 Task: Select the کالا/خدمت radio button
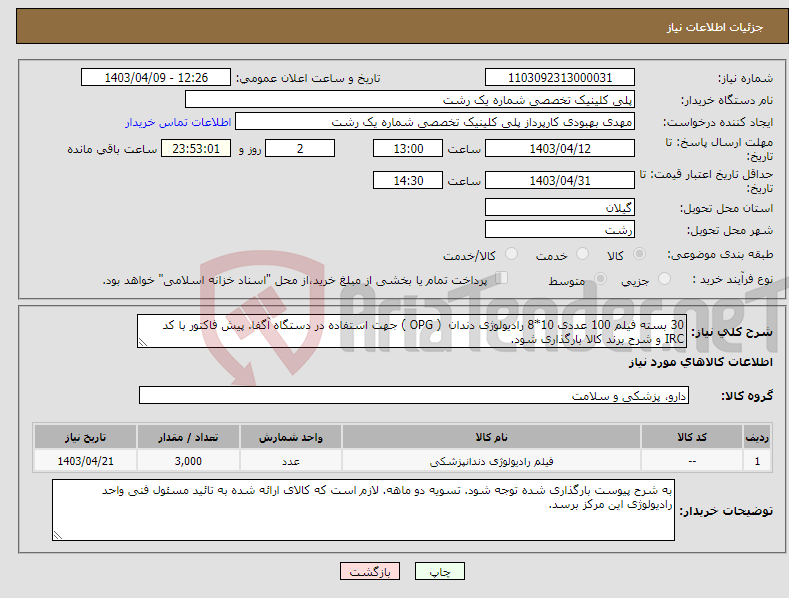point(511,254)
